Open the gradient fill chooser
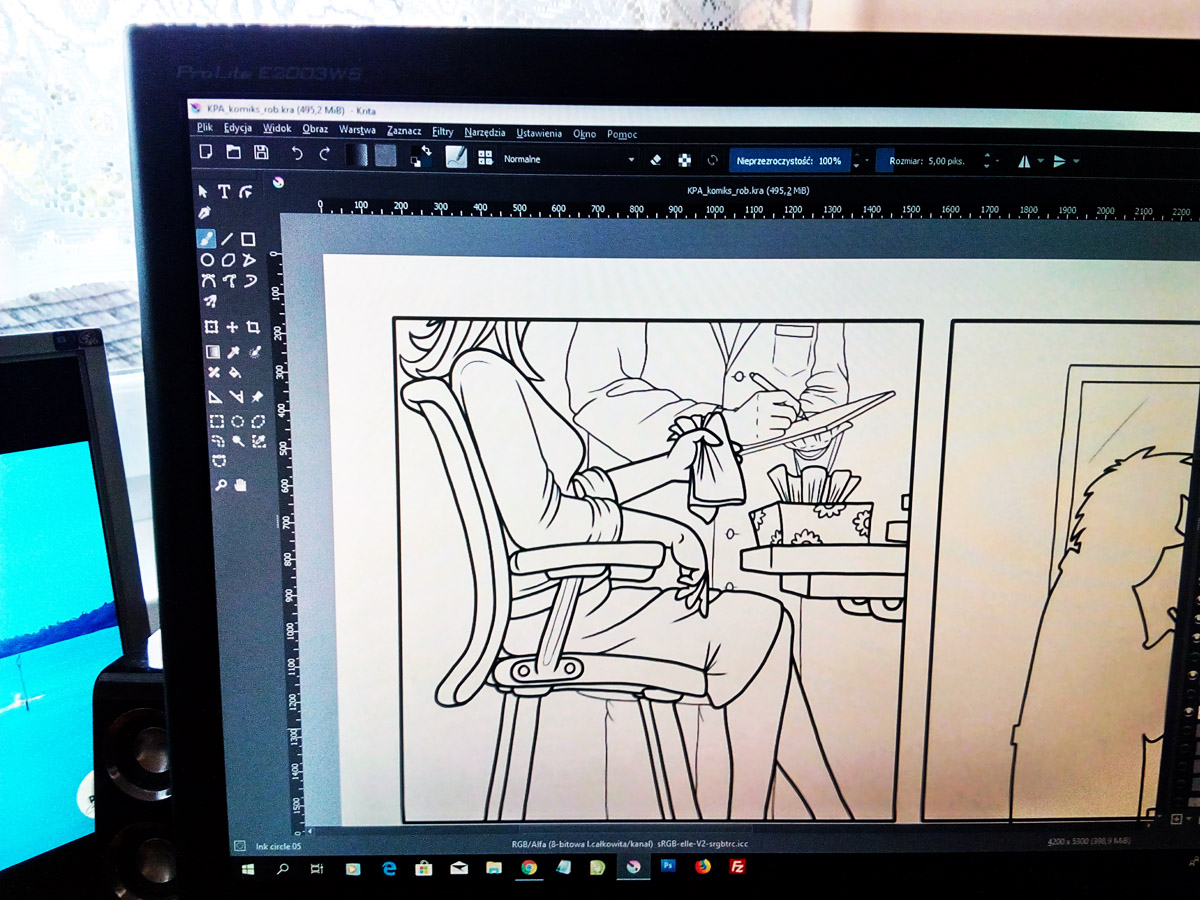 (357, 155)
